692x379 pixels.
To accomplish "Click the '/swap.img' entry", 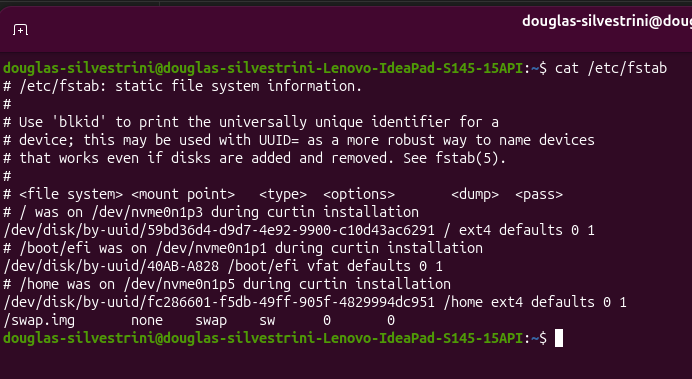I will [39, 320].
